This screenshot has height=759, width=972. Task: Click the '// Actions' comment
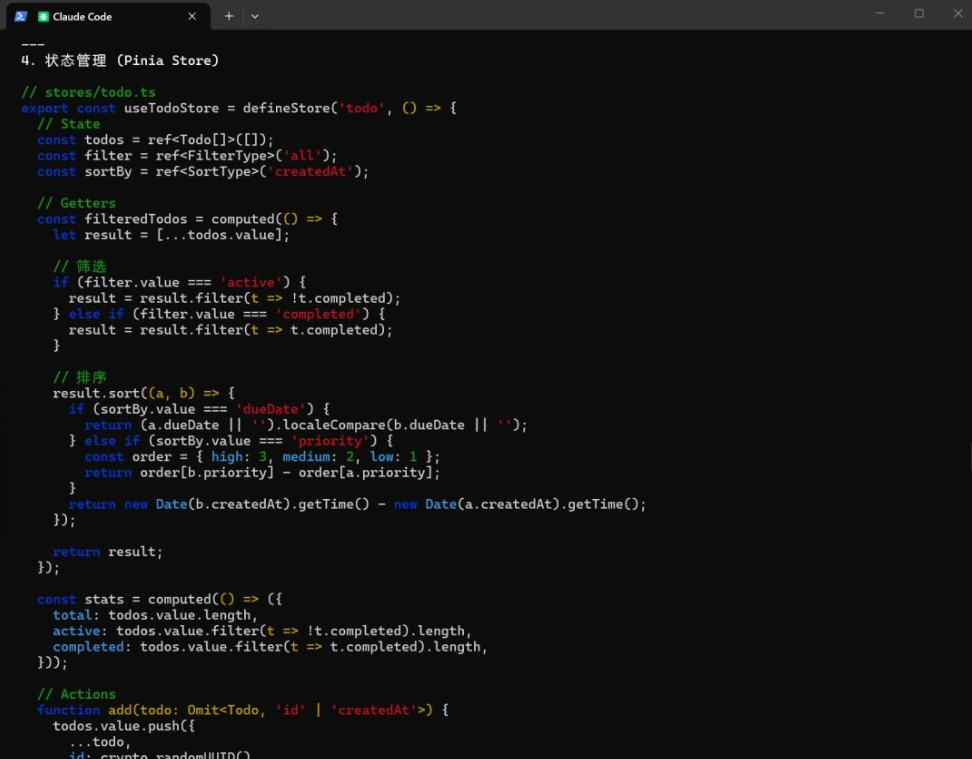pos(76,695)
